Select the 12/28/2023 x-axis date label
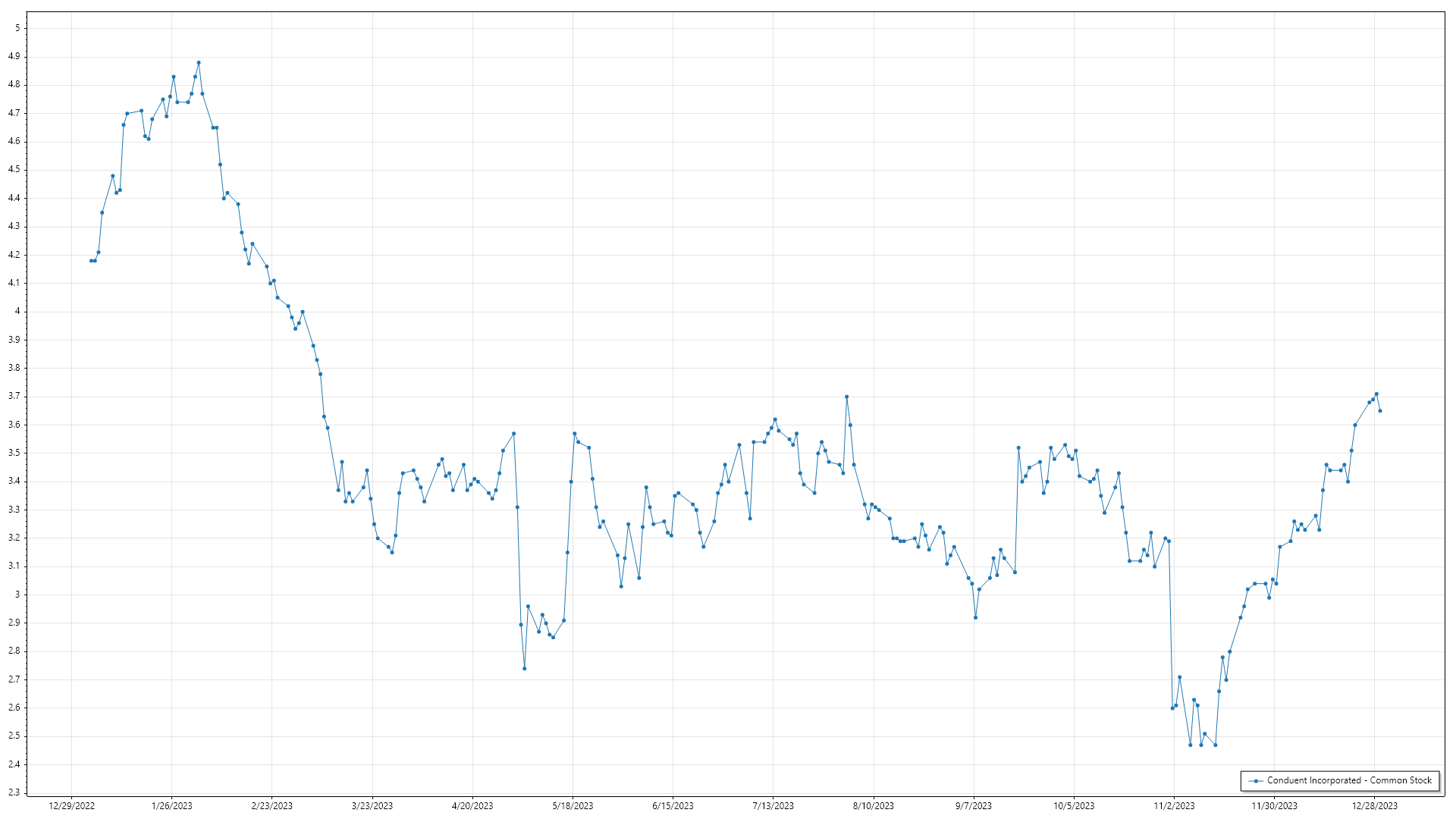 click(1375, 806)
